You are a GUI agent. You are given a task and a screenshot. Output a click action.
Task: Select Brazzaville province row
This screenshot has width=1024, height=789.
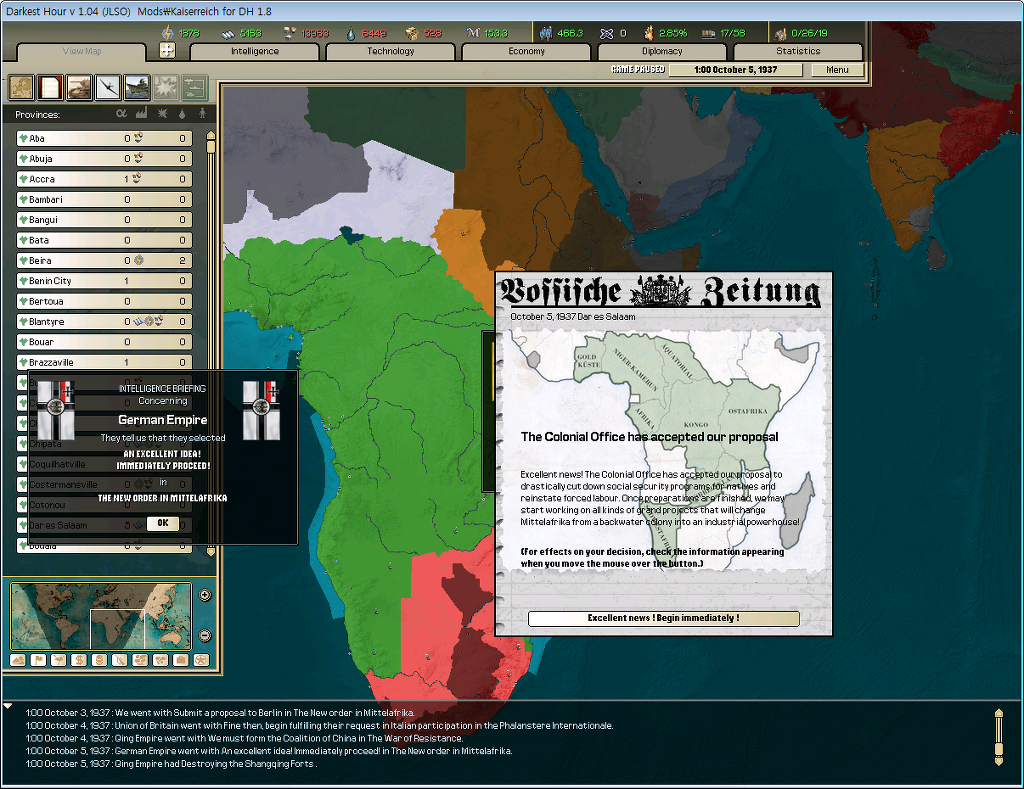pyautogui.click(x=104, y=362)
